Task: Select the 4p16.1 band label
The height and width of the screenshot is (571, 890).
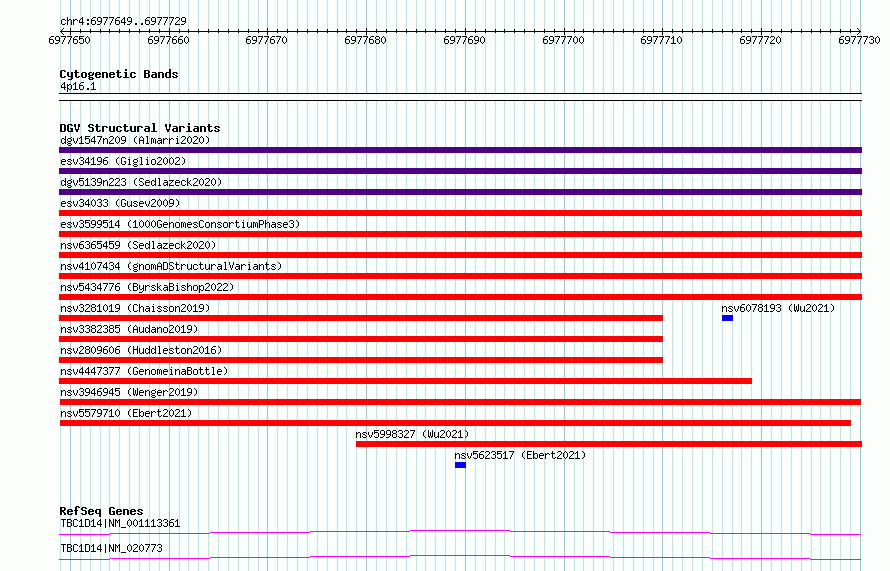Action: 78,86
